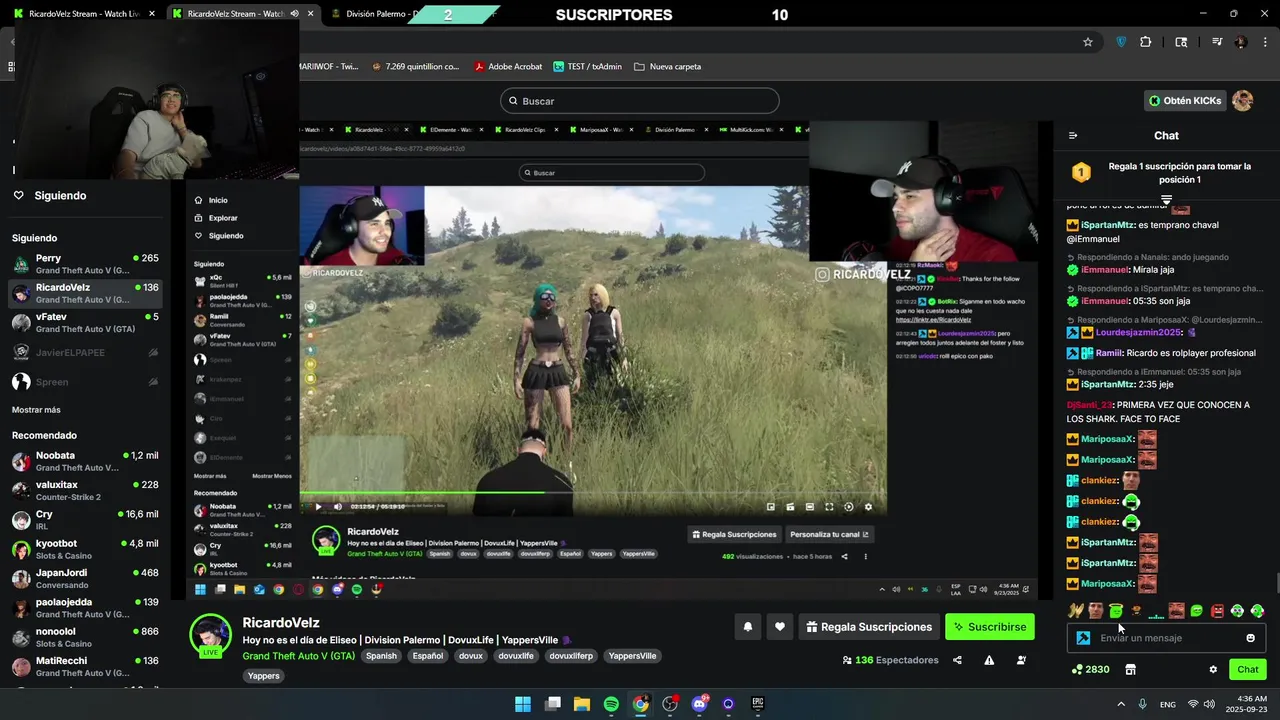Expand the subscription leaderboard chevron
1280x720 pixels.
coord(1166,201)
